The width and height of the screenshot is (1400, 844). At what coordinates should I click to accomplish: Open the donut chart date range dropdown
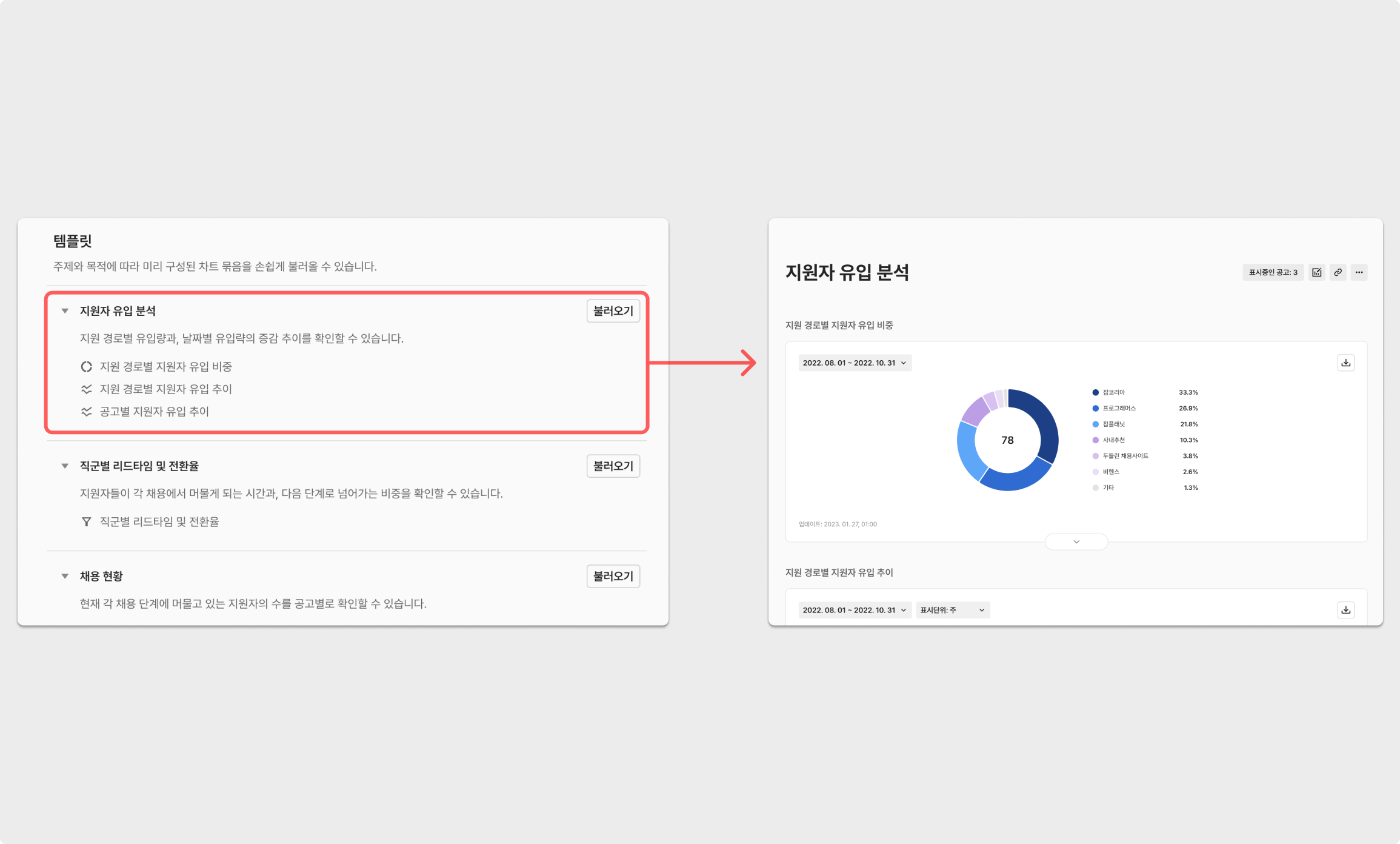pyautogui.click(x=855, y=363)
